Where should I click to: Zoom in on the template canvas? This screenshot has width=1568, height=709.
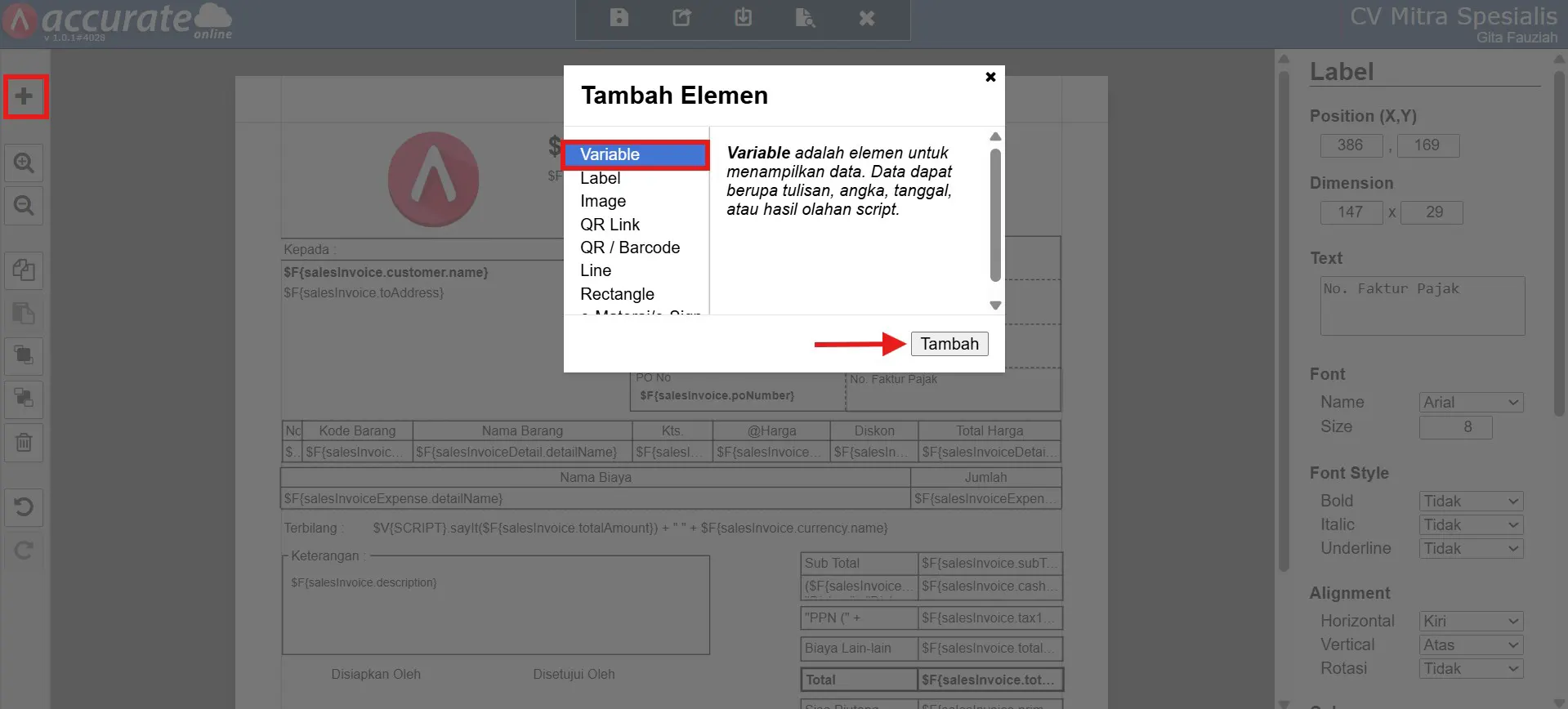click(24, 163)
